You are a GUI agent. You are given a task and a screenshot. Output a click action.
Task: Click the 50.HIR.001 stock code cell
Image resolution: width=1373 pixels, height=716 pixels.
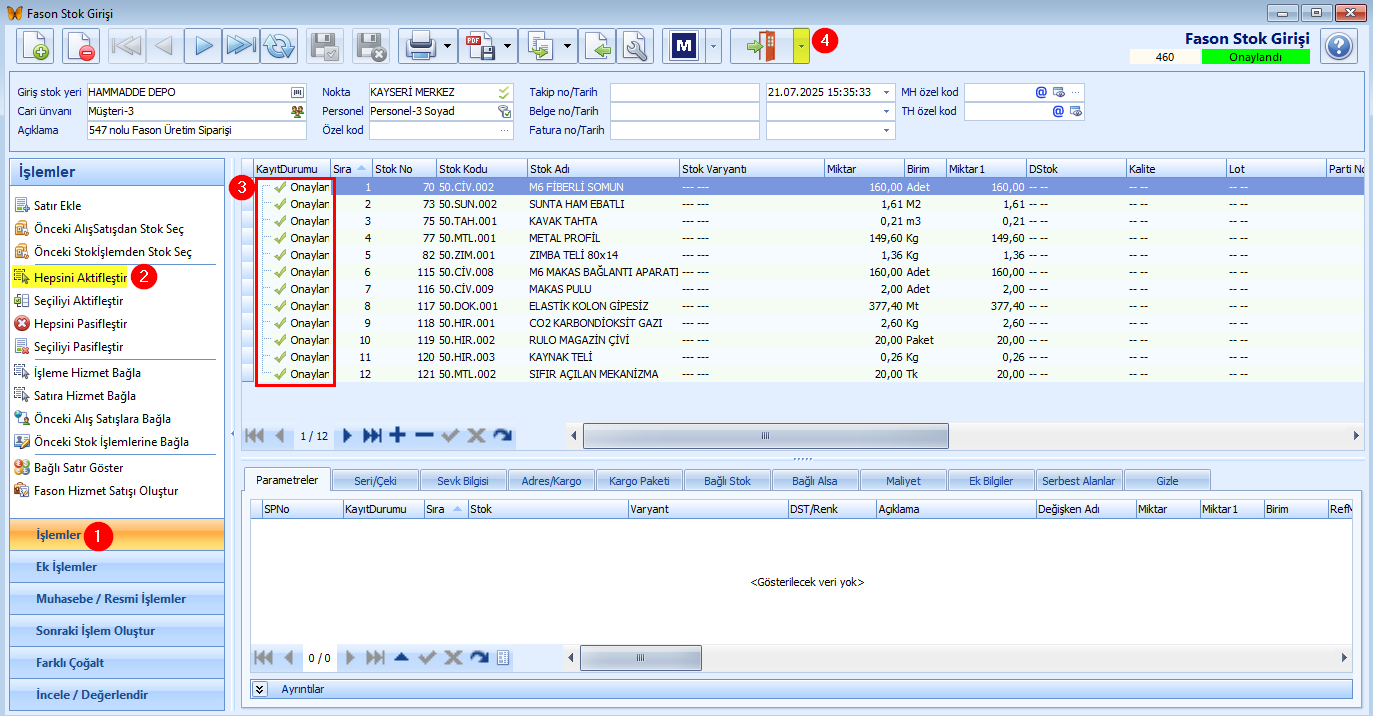click(481, 323)
